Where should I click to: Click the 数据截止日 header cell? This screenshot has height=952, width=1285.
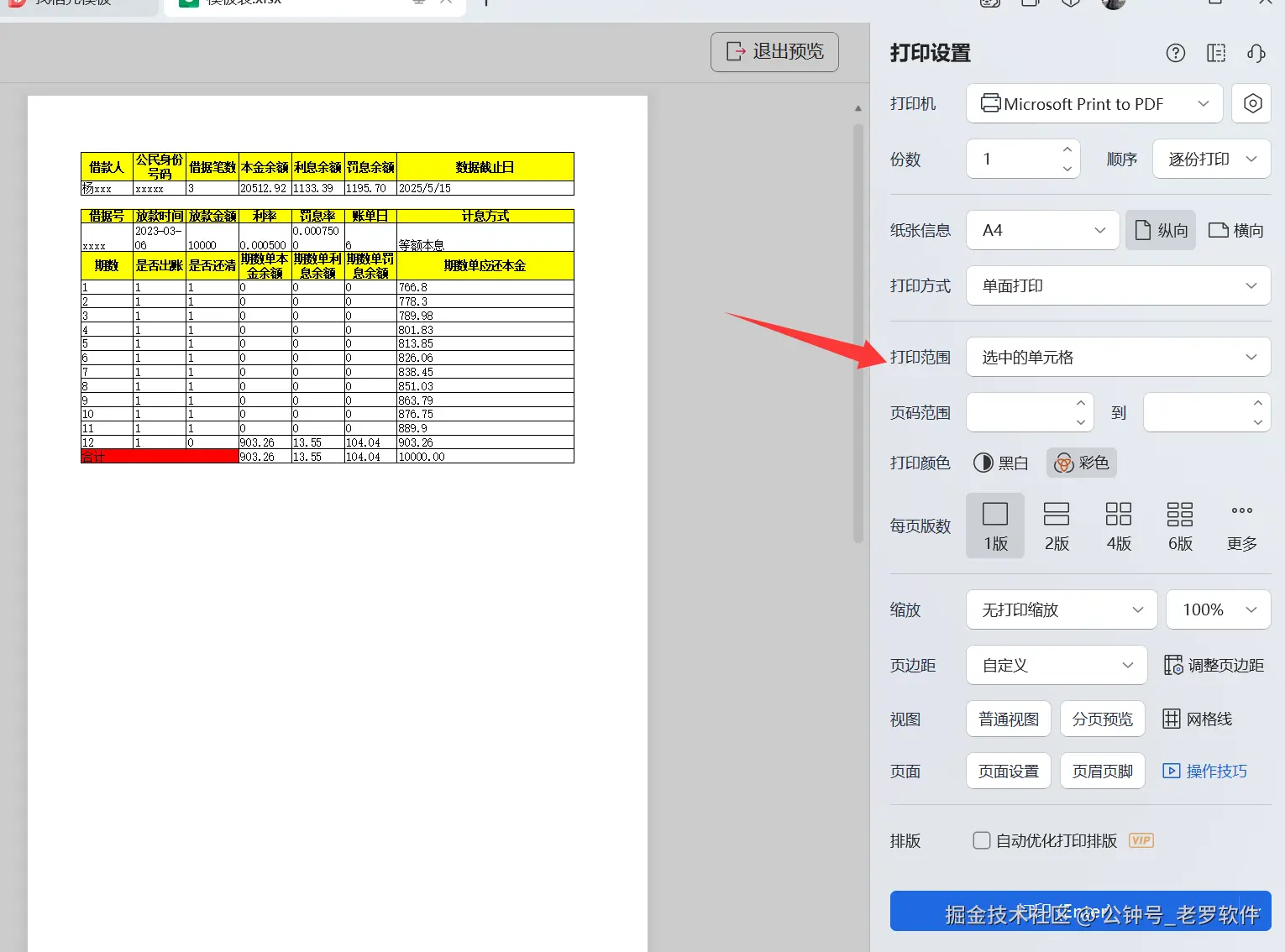click(x=485, y=167)
